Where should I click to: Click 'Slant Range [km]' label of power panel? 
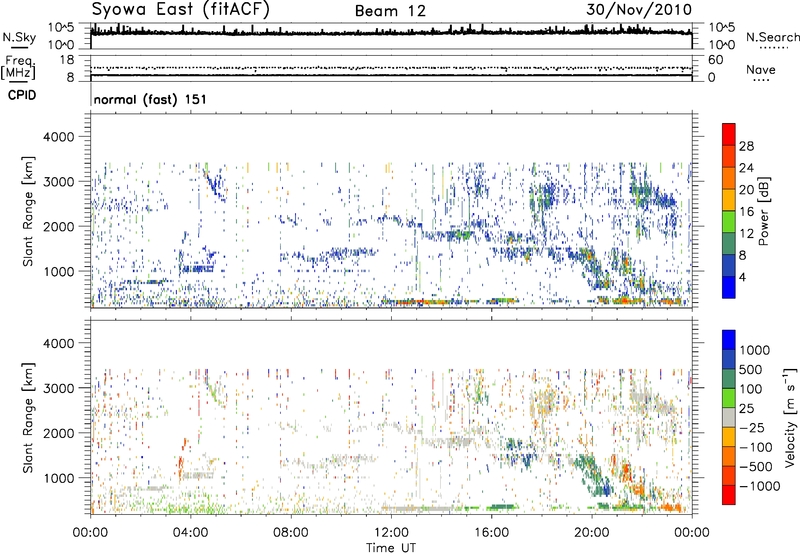[x=28, y=211]
